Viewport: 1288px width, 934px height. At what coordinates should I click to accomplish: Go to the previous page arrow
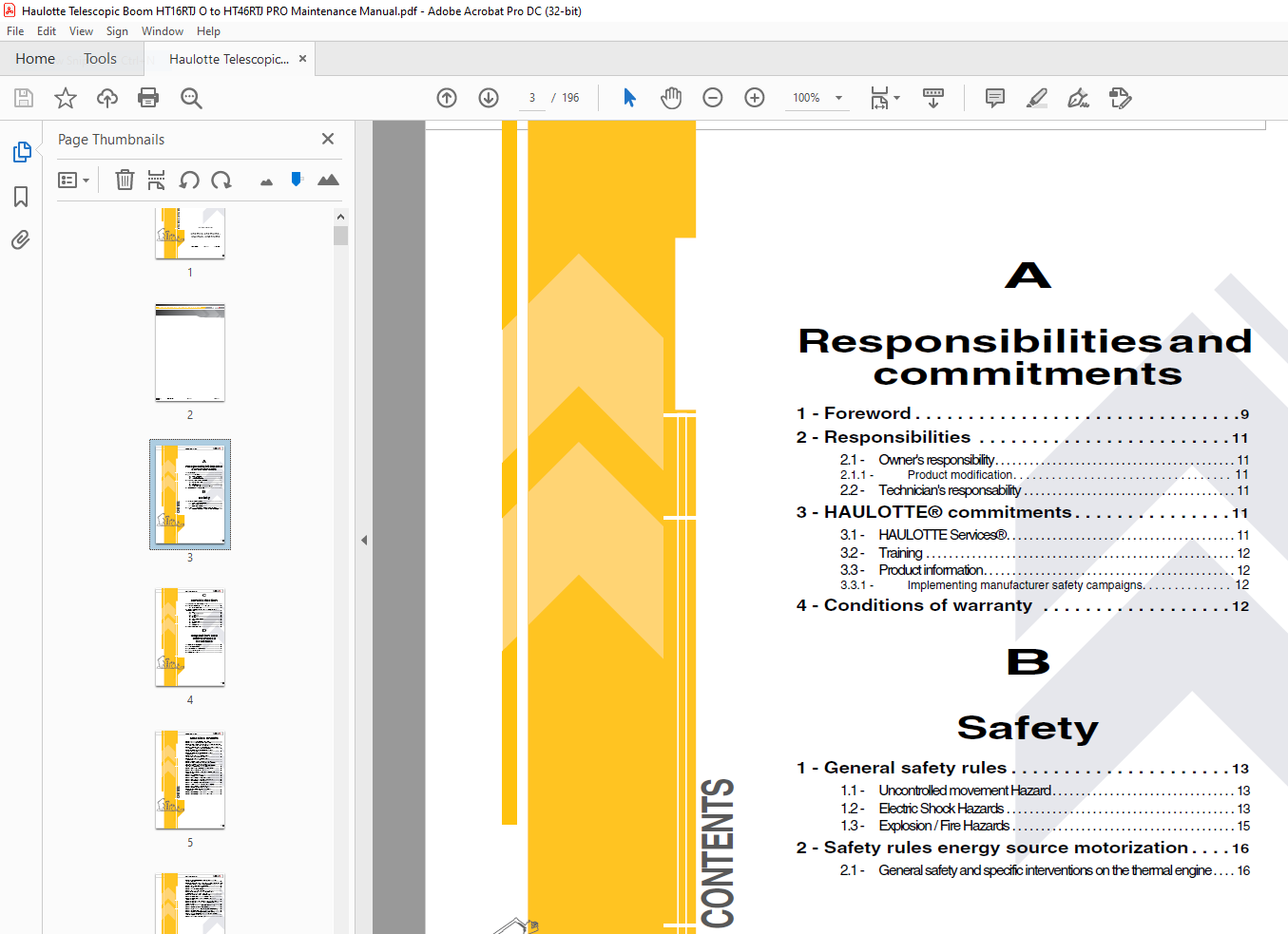447,98
